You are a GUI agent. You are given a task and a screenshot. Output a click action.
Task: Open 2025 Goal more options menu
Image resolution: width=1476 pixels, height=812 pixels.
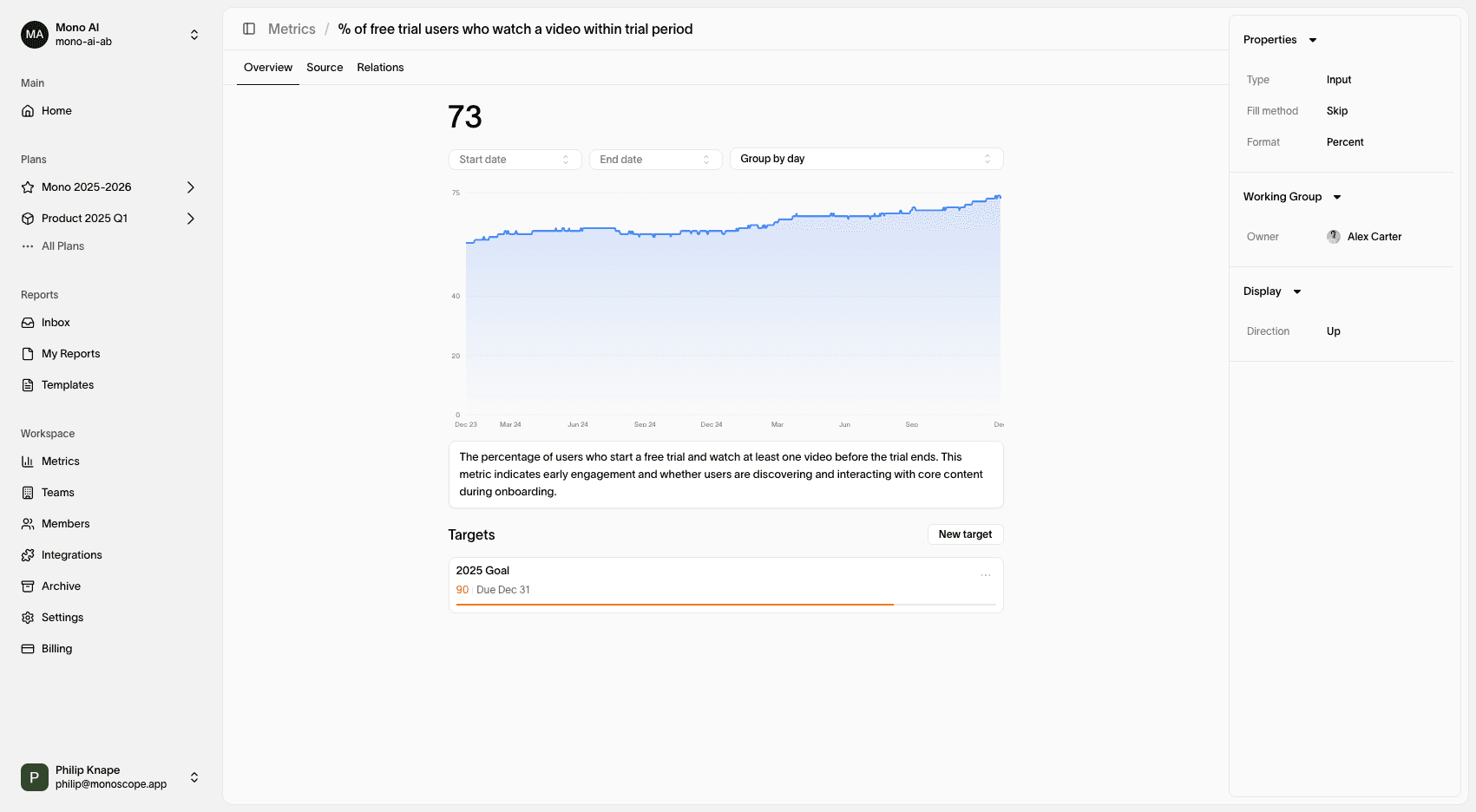[x=986, y=575]
